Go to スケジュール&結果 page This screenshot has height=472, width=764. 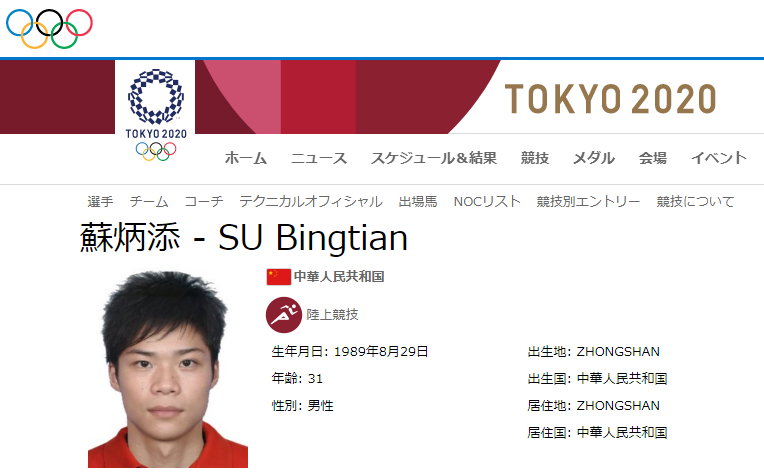(x=434, y=158)
